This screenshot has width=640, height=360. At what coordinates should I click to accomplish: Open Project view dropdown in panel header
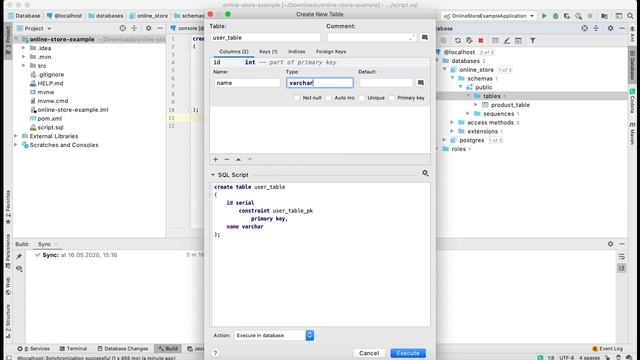point(49,29)
